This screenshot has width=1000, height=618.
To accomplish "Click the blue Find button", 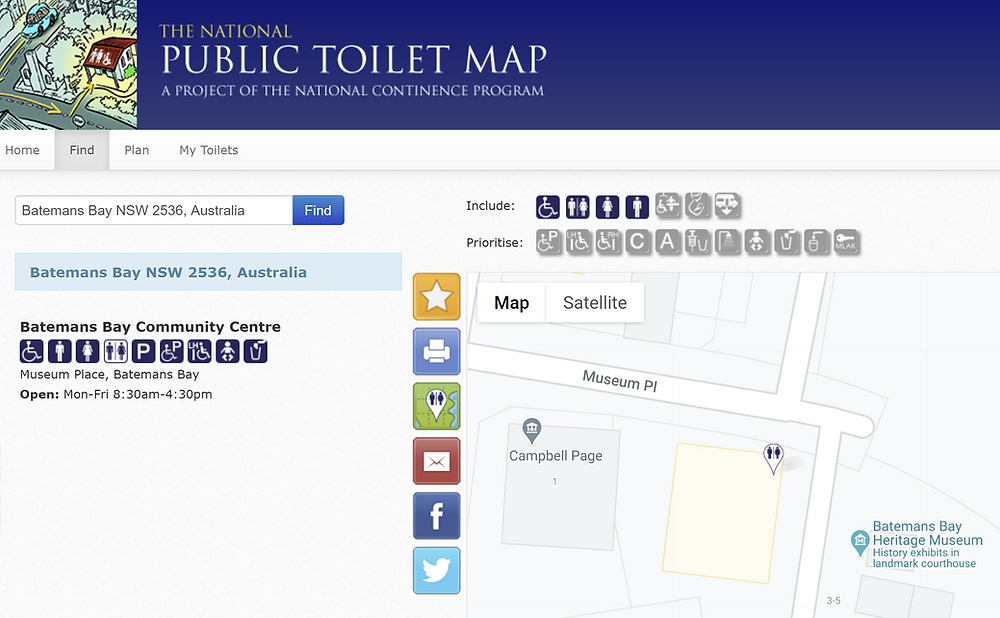I will click(x=318, y=210).
